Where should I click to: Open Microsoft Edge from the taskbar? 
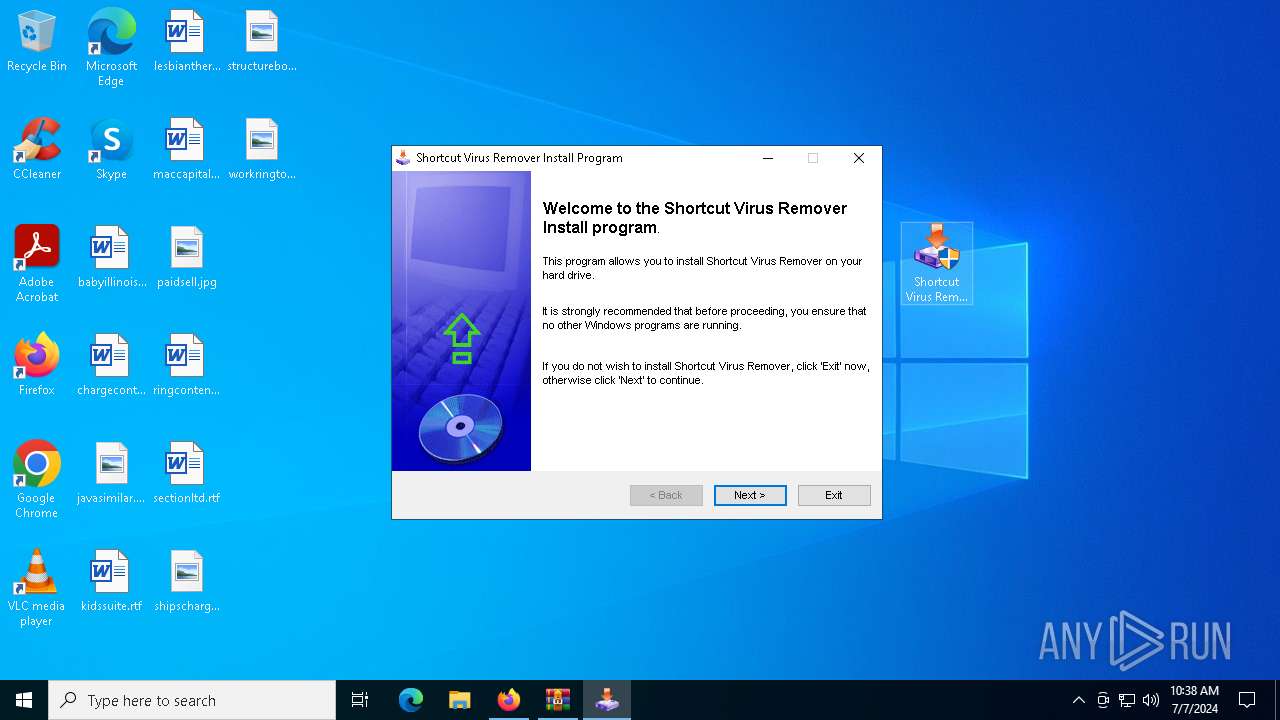point(411,700)
